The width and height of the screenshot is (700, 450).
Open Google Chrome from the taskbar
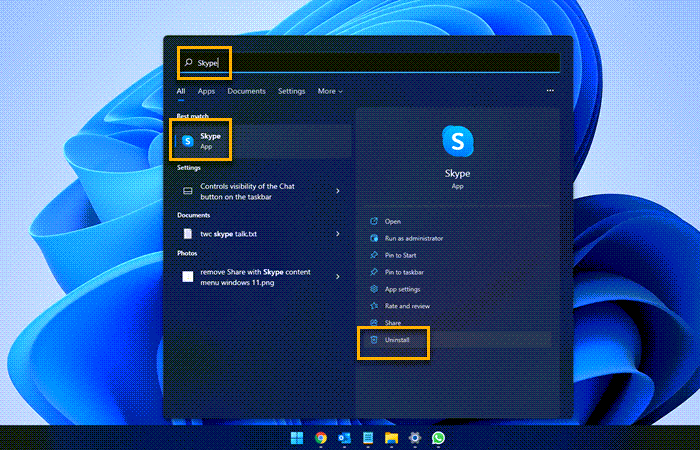320,438
